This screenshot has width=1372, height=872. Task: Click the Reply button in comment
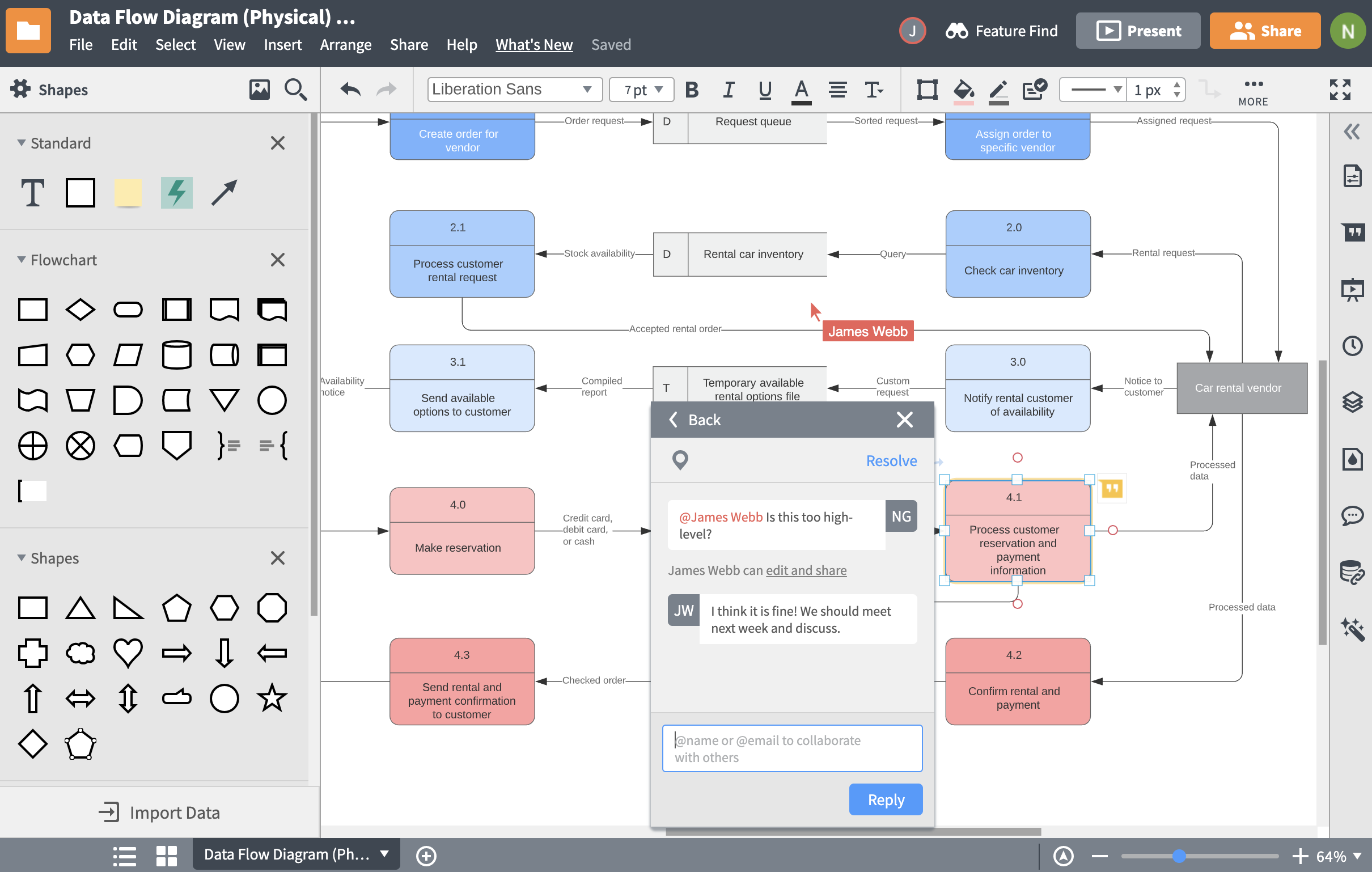pyautogui.click(x=884, y=800)
